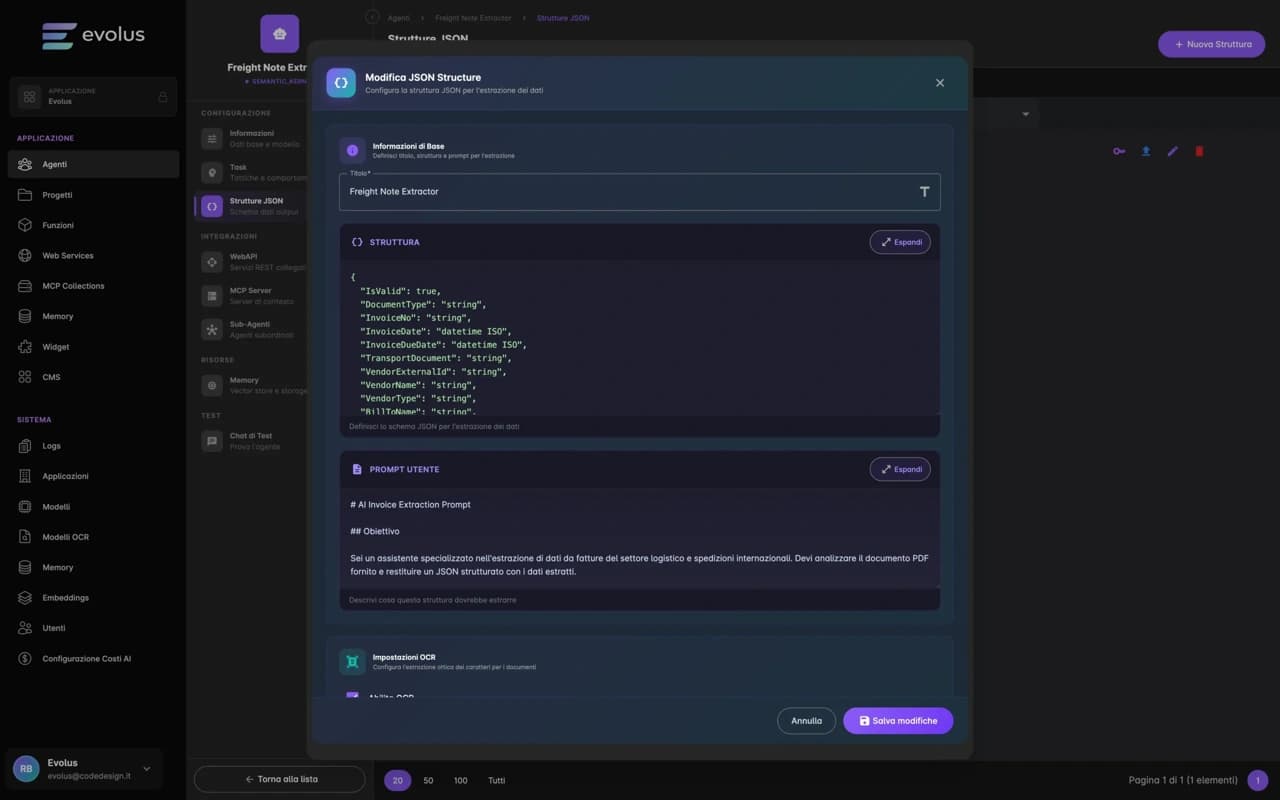Click the pencil edit icon in the row
1280x800 pixels.
1173,151
